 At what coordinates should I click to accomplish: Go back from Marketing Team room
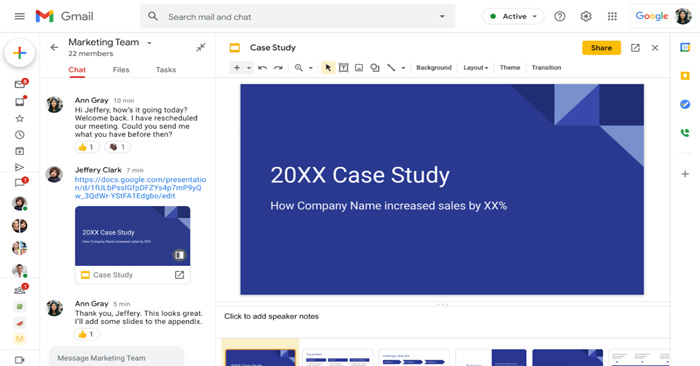tap(54, 47)
